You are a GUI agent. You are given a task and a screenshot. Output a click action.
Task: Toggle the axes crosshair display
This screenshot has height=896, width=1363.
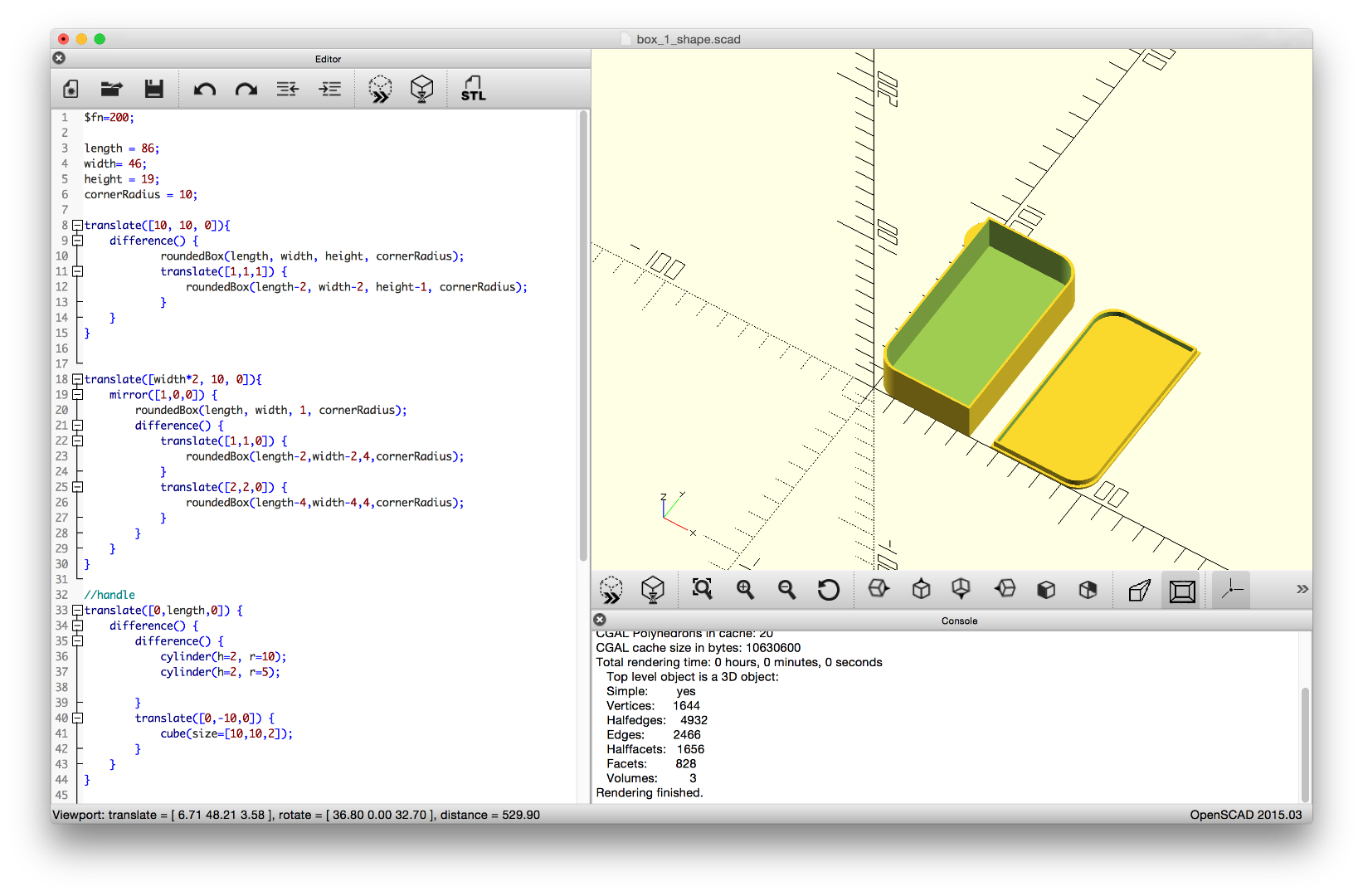coord(1231,590)
